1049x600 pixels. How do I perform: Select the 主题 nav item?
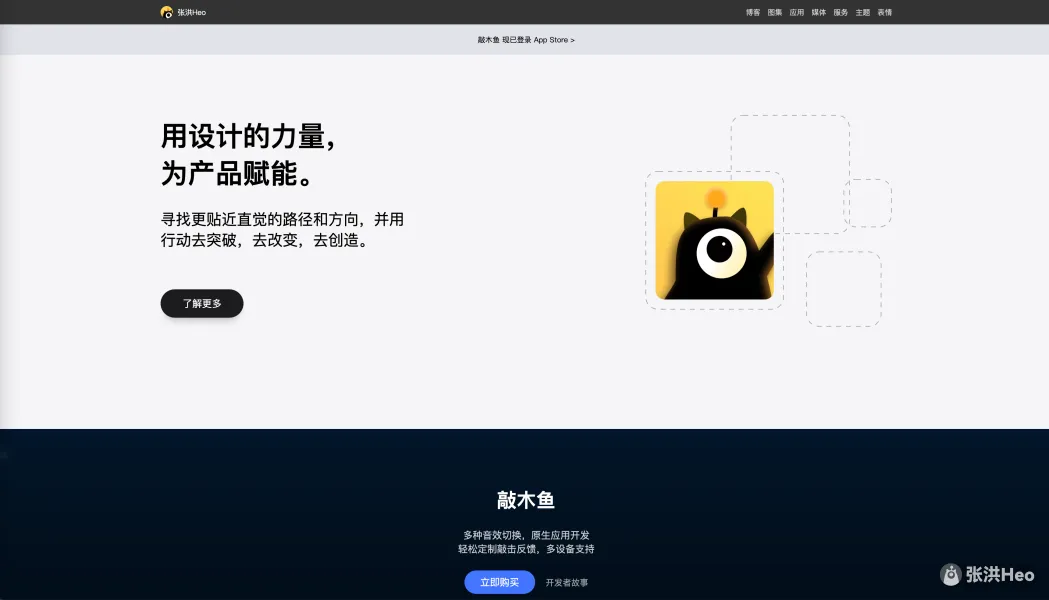863,12
